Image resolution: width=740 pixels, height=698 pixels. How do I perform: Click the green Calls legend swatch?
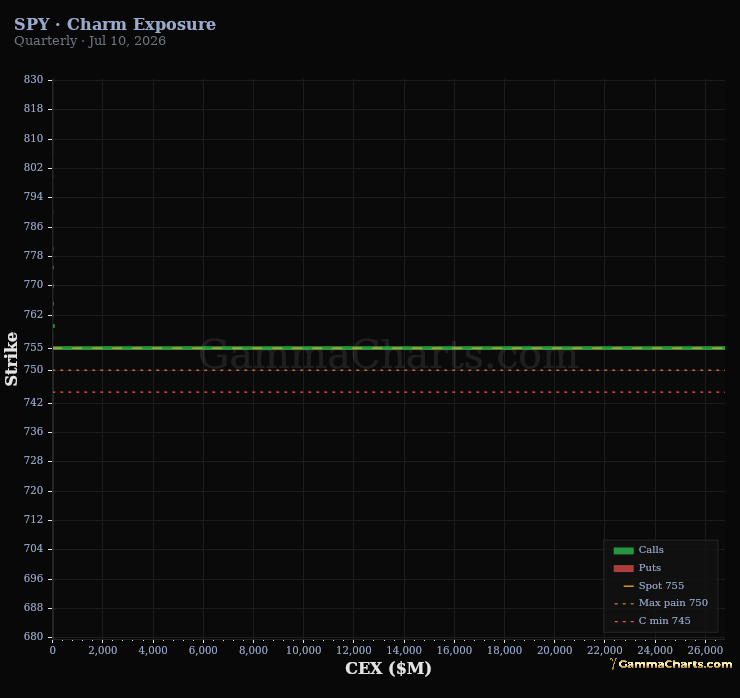click(623, 550)
